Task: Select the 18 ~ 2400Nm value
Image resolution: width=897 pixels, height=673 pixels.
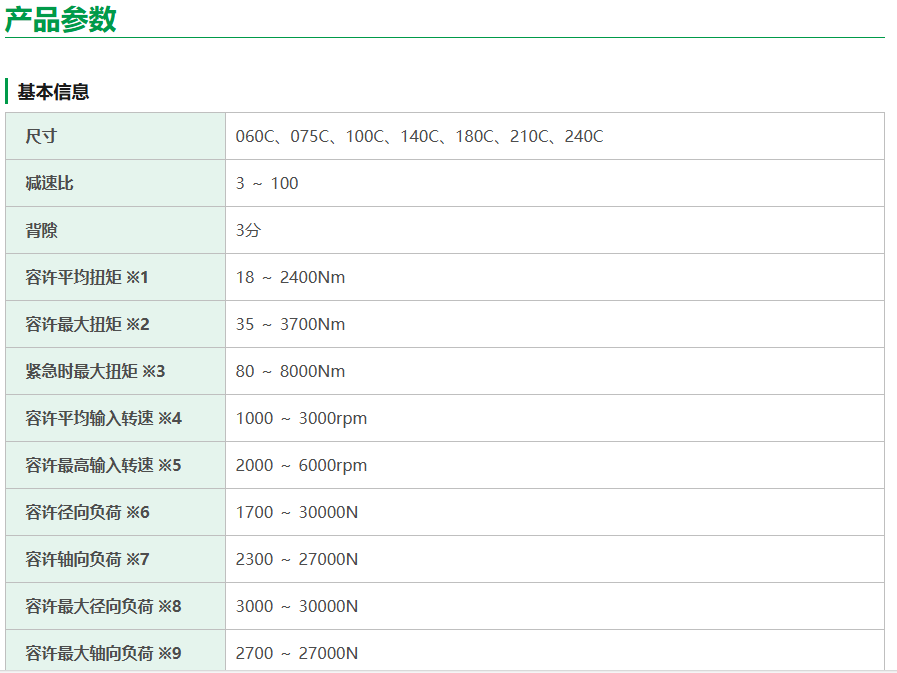Action: (x=290, y=277)
